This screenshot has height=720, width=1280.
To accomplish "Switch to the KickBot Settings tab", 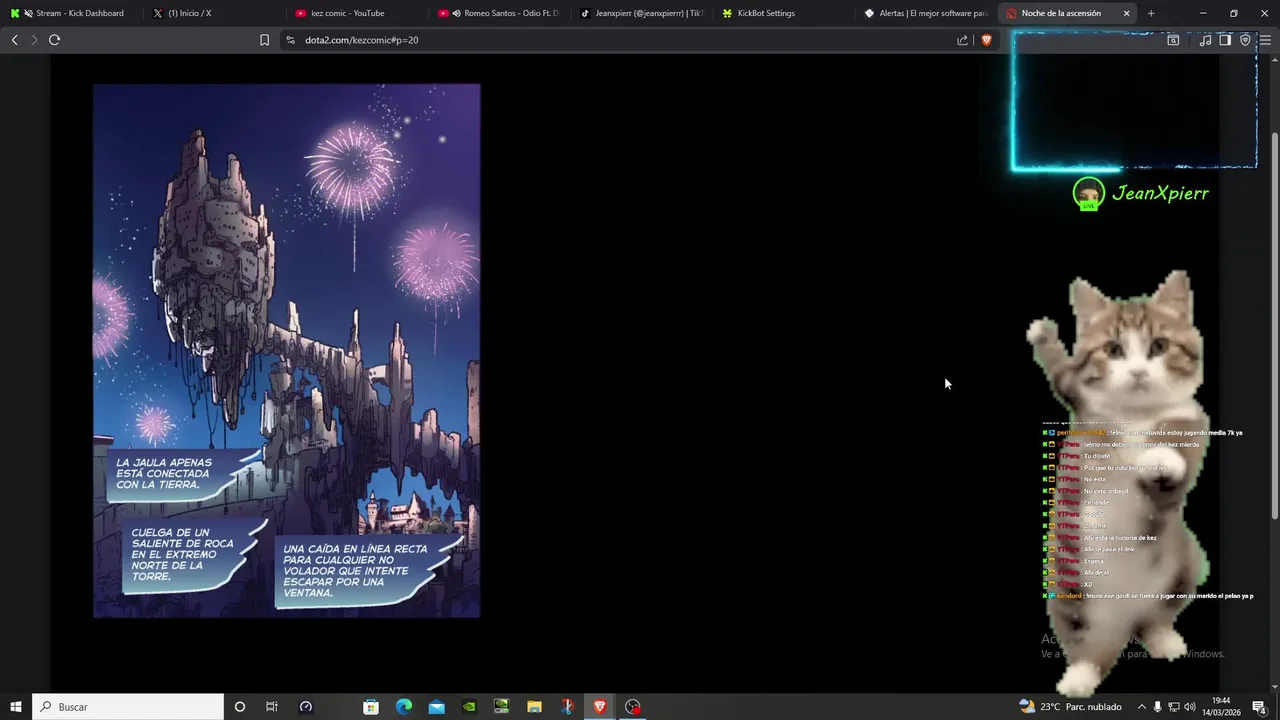I will point(785,13).
